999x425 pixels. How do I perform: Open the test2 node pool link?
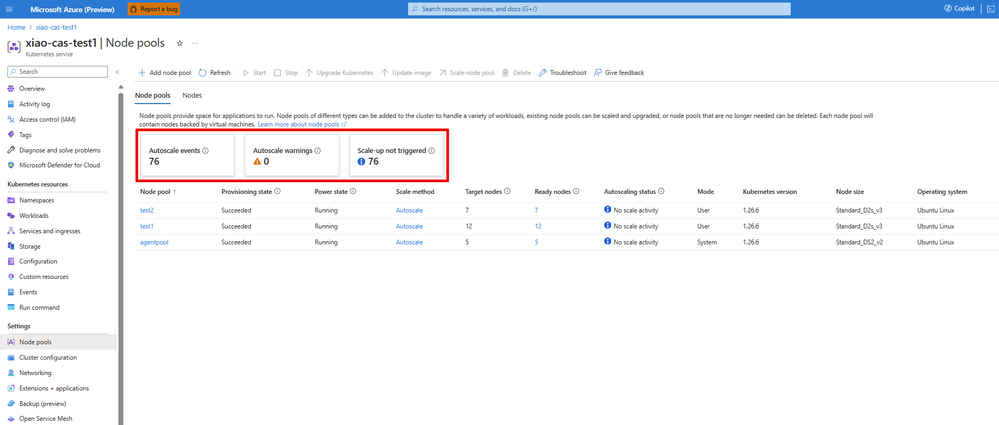(147, 210)
